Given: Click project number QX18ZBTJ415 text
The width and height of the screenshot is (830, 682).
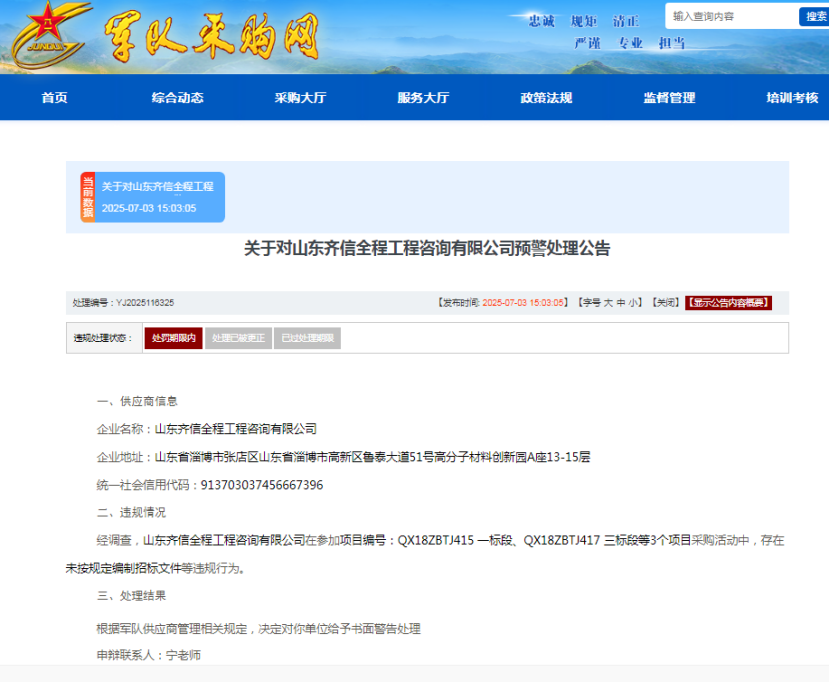Looking at the screenshot, I should (x=436, y=541).
